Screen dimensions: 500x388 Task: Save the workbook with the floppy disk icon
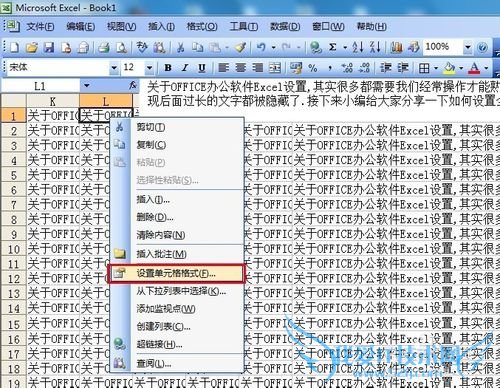pyautogui.click(x=49, y=48)
